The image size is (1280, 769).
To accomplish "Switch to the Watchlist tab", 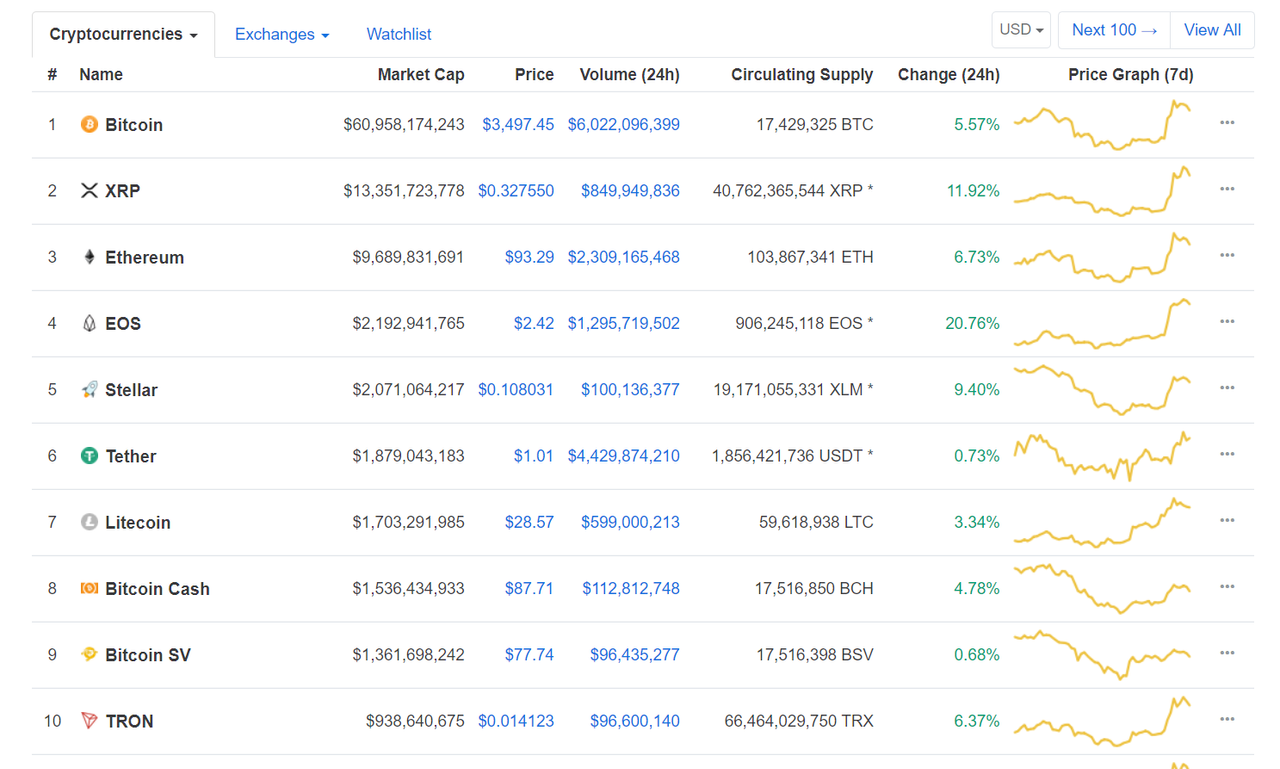I will [x=399, y=35].
